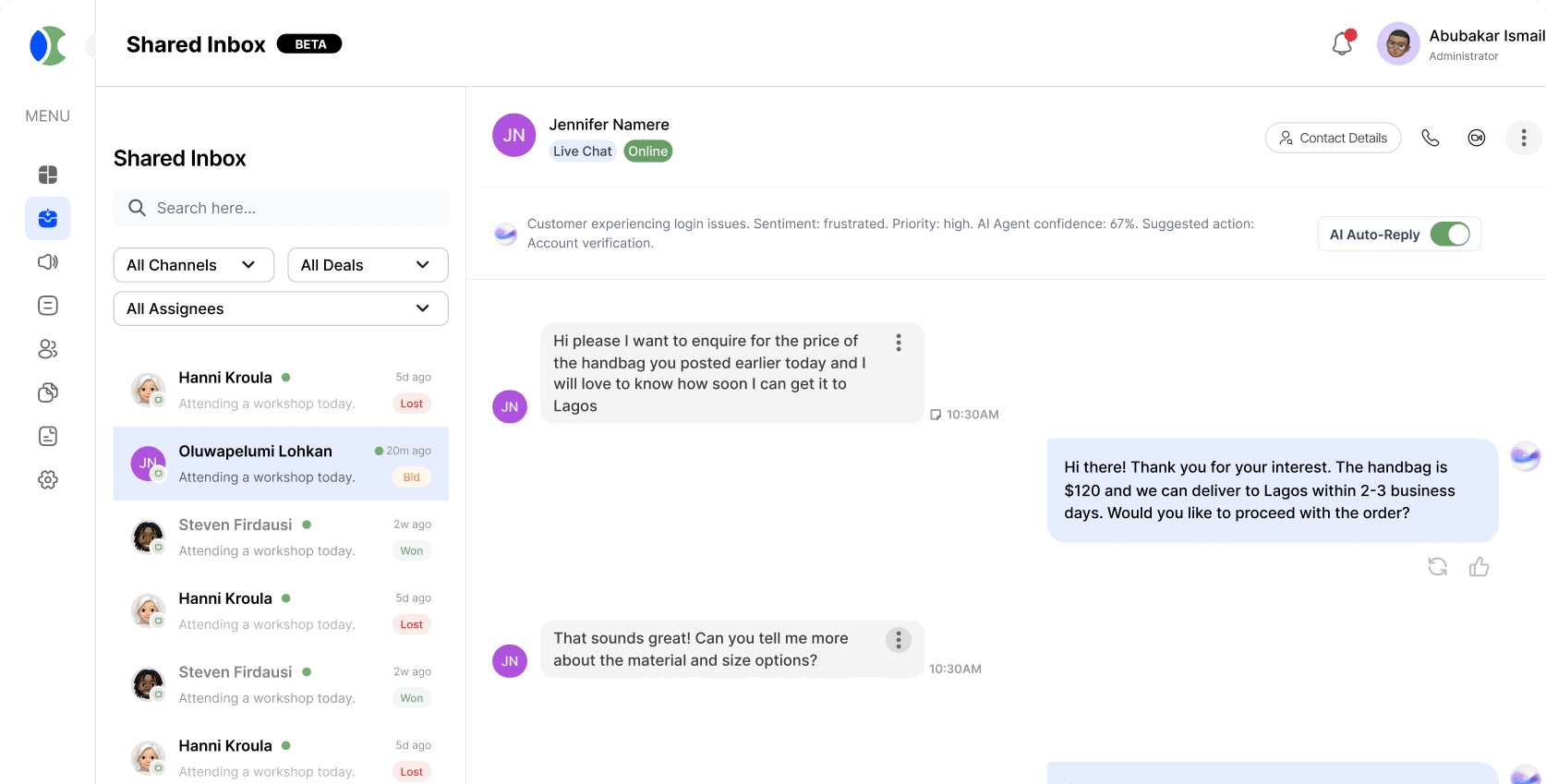Open options for the material and size message
The height and width of the screenshot is (784, 1546).
(899, 640)
